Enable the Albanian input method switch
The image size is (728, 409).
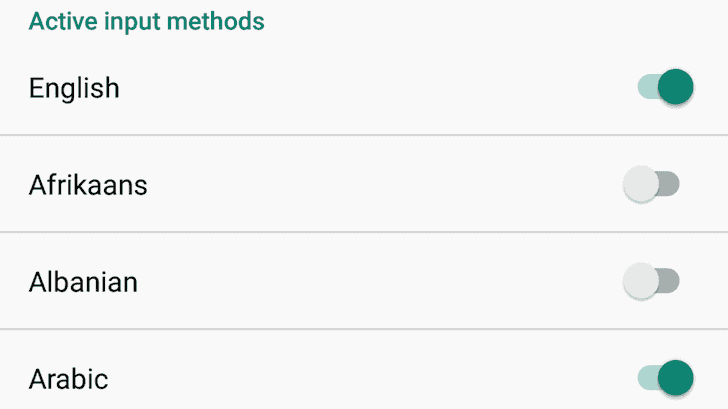click(651, 282)
